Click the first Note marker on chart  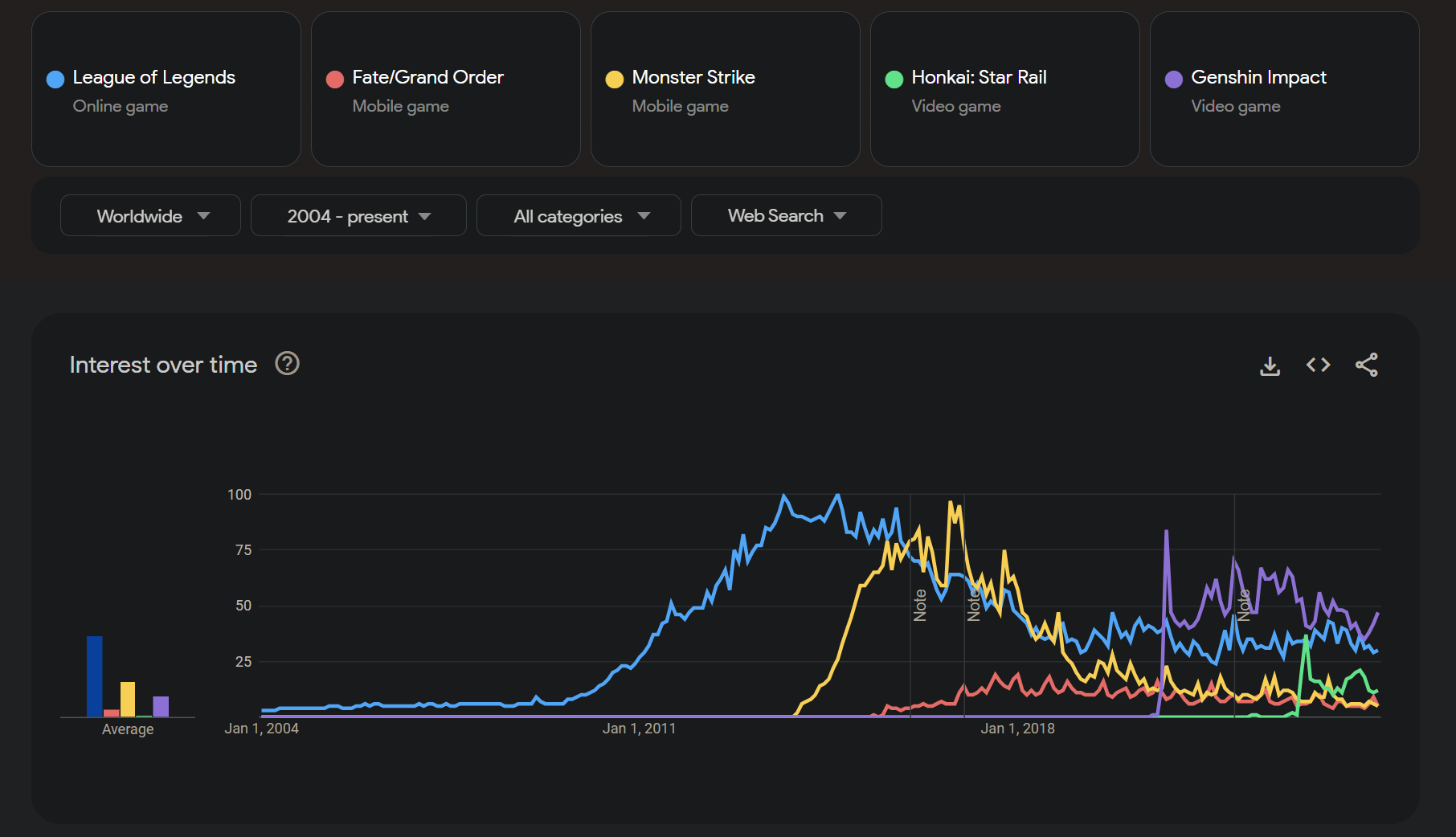920,605
